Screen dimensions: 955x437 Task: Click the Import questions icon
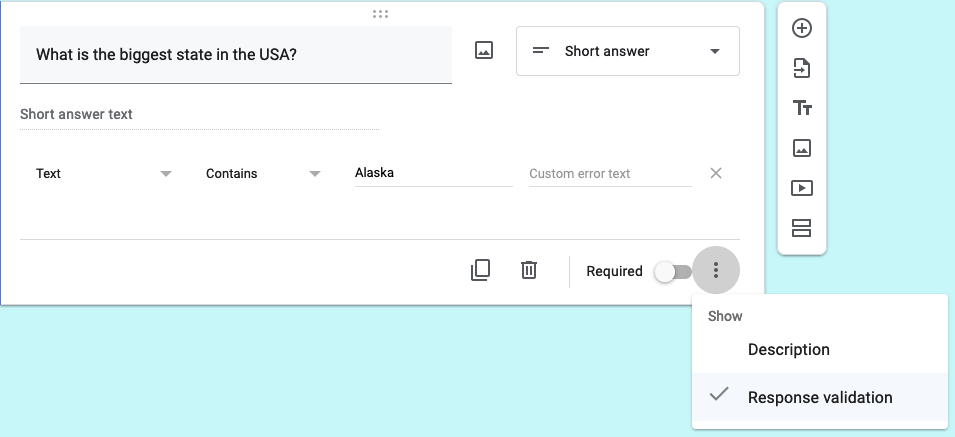click(x=801, y=68)
